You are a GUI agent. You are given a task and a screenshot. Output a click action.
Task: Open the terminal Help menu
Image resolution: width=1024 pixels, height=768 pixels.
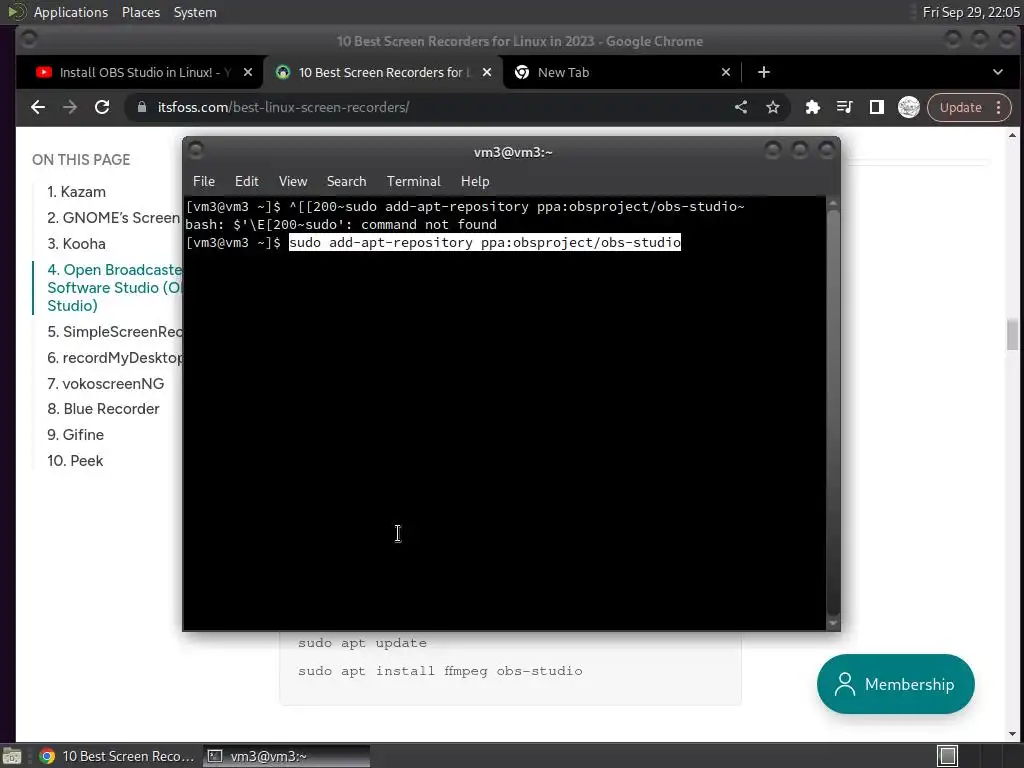[x=475, y=182]
